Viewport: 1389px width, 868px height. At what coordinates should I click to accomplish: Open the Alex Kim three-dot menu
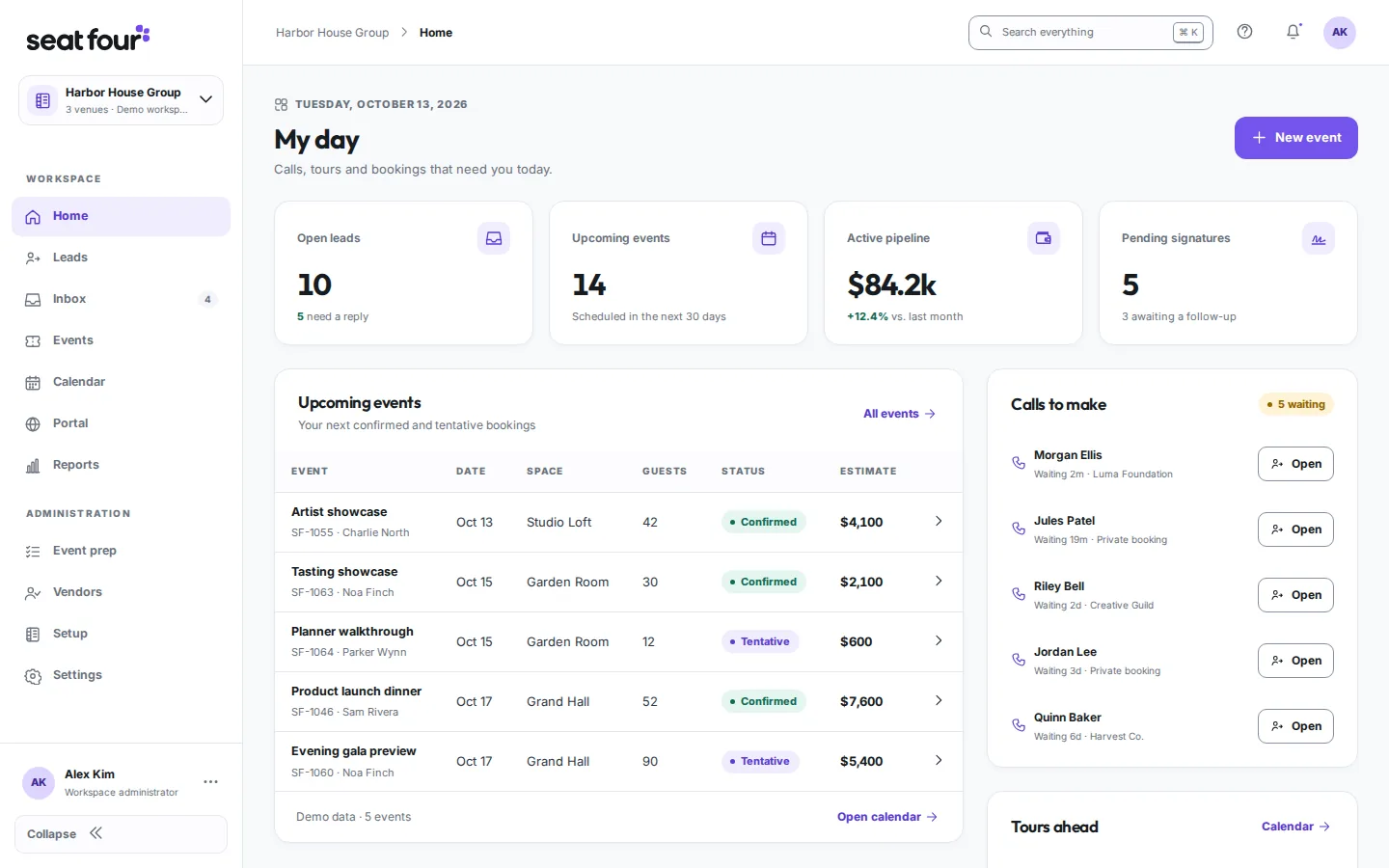click(210, 782)
